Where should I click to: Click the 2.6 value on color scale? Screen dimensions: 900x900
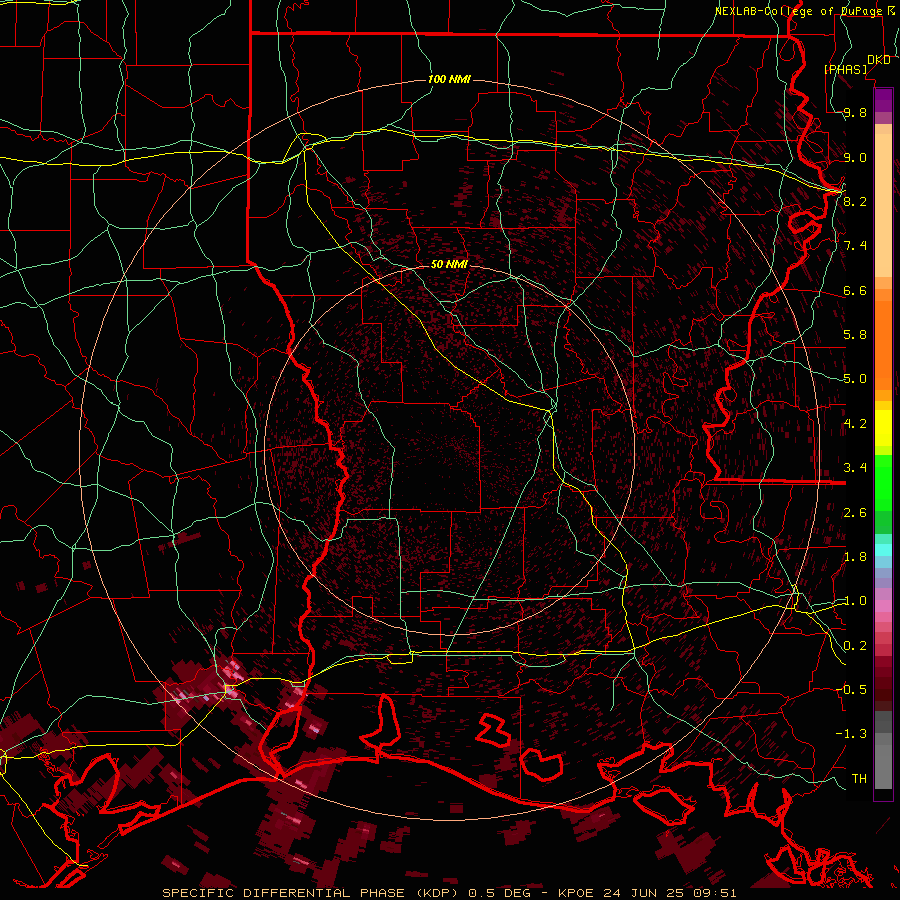tap(855, 512)
